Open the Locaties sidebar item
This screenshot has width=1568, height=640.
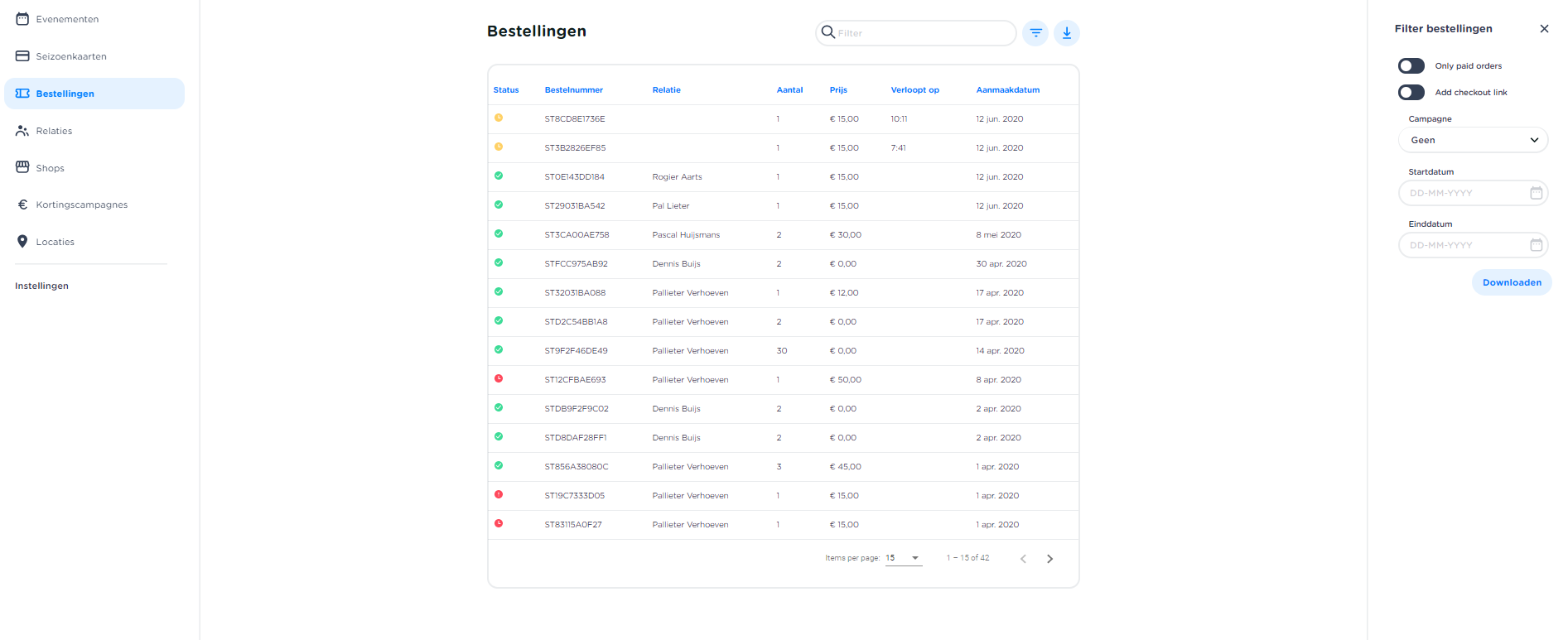point(55,242)
